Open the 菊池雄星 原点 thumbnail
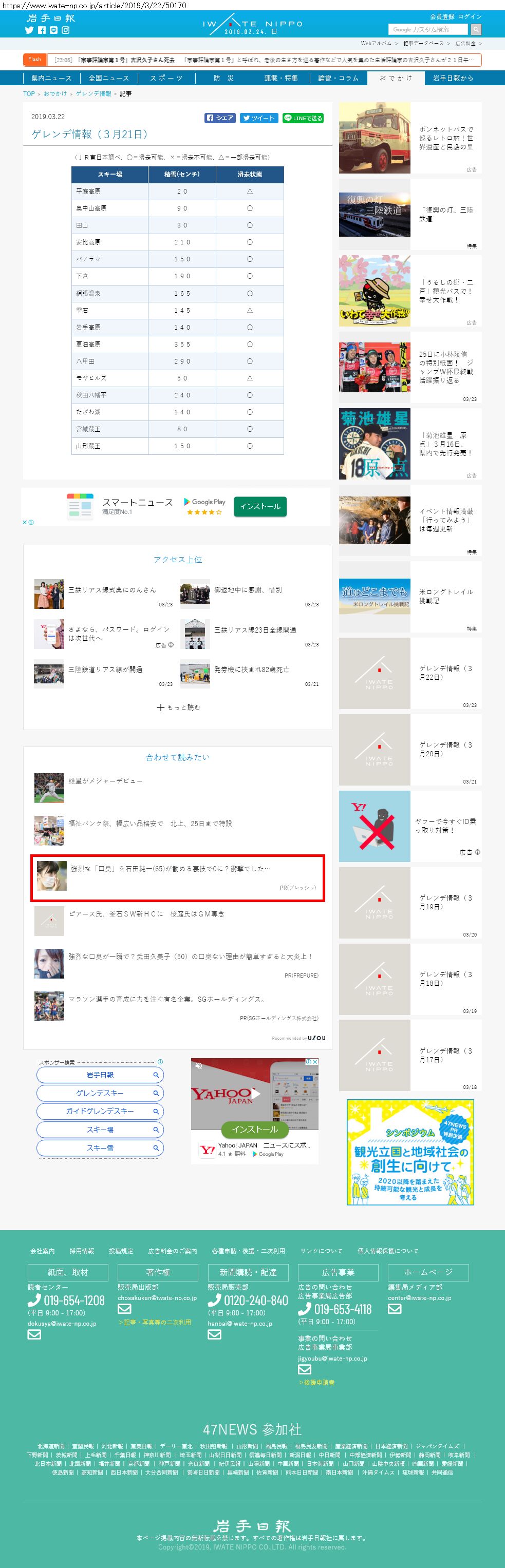505x1568 pixels. 375,444
